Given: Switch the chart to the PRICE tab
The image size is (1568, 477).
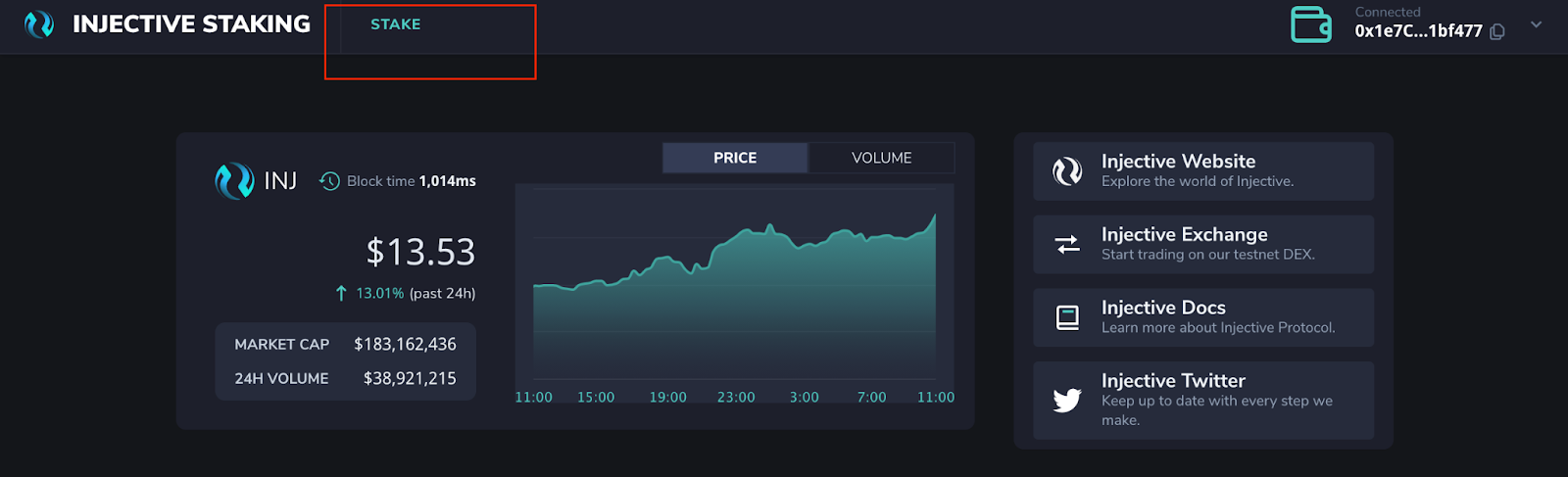Looking at the screenshot, I should 735,158.
